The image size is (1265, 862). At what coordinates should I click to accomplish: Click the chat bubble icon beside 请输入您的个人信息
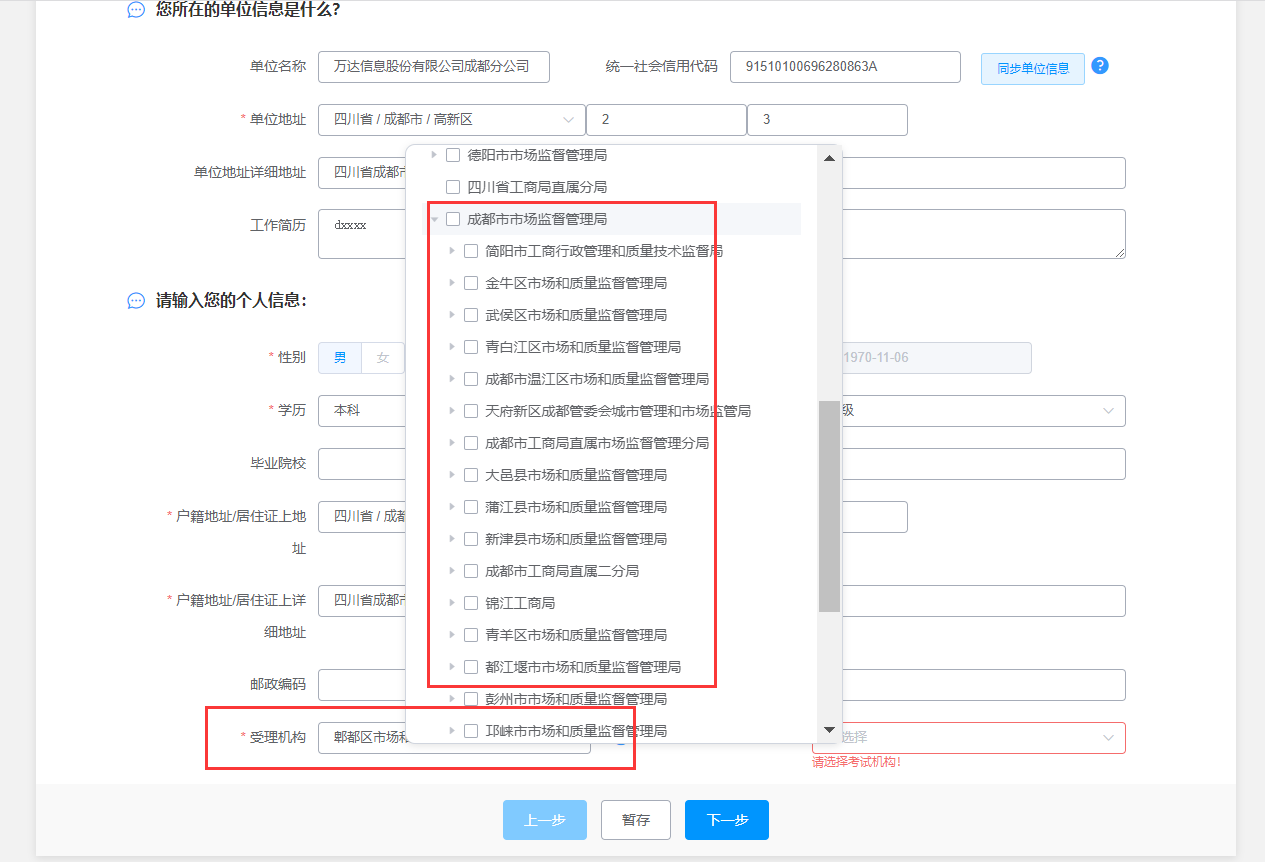pyautogui.click(x=136, y=300)
